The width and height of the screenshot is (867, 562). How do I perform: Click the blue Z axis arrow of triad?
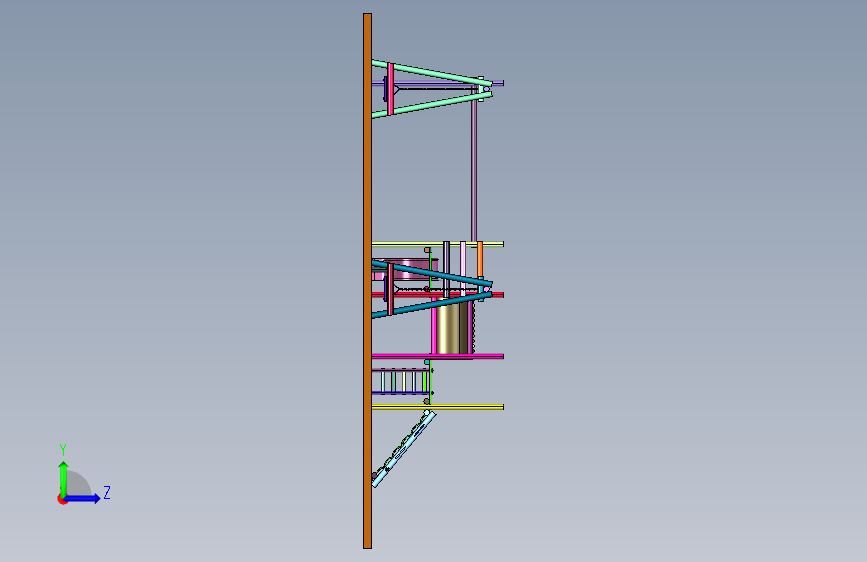[x=83, y=498]
